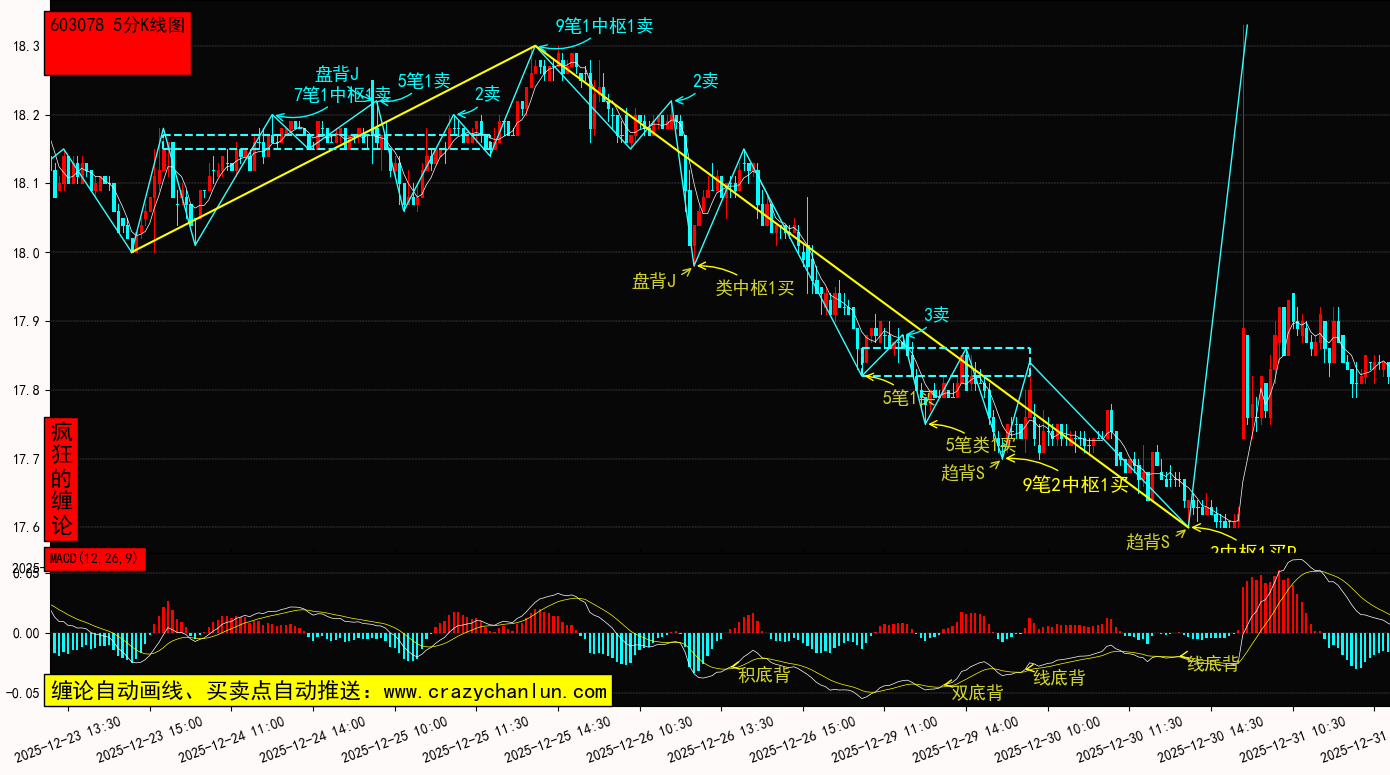Click the yellow 5笔1买 buy marker

coord(907,398)
